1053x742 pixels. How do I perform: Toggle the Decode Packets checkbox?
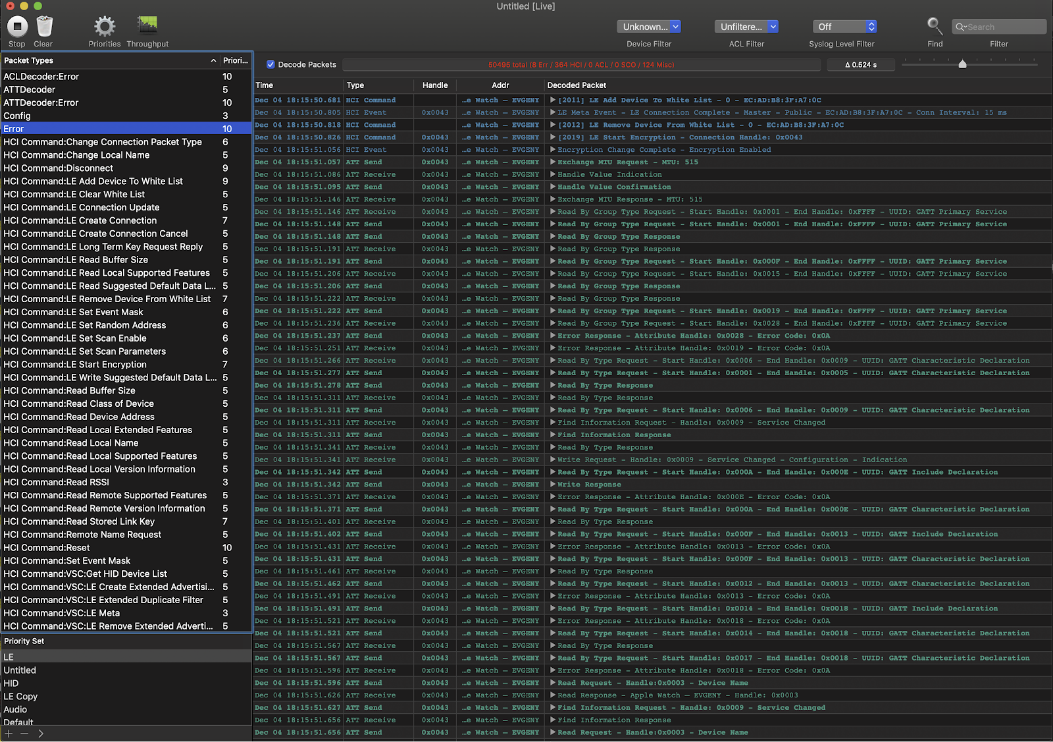[x=271, y=64]
